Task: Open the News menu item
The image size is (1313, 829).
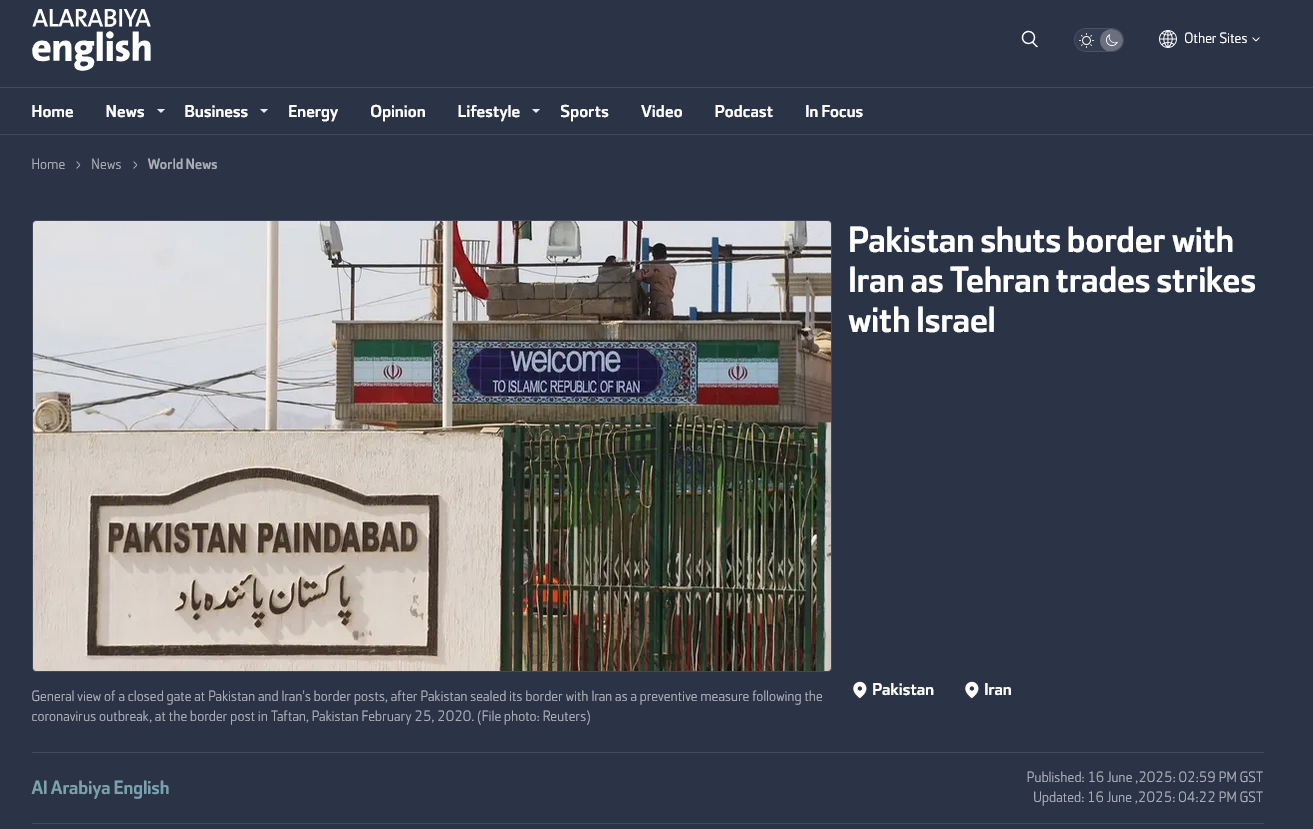Action: 125,112
